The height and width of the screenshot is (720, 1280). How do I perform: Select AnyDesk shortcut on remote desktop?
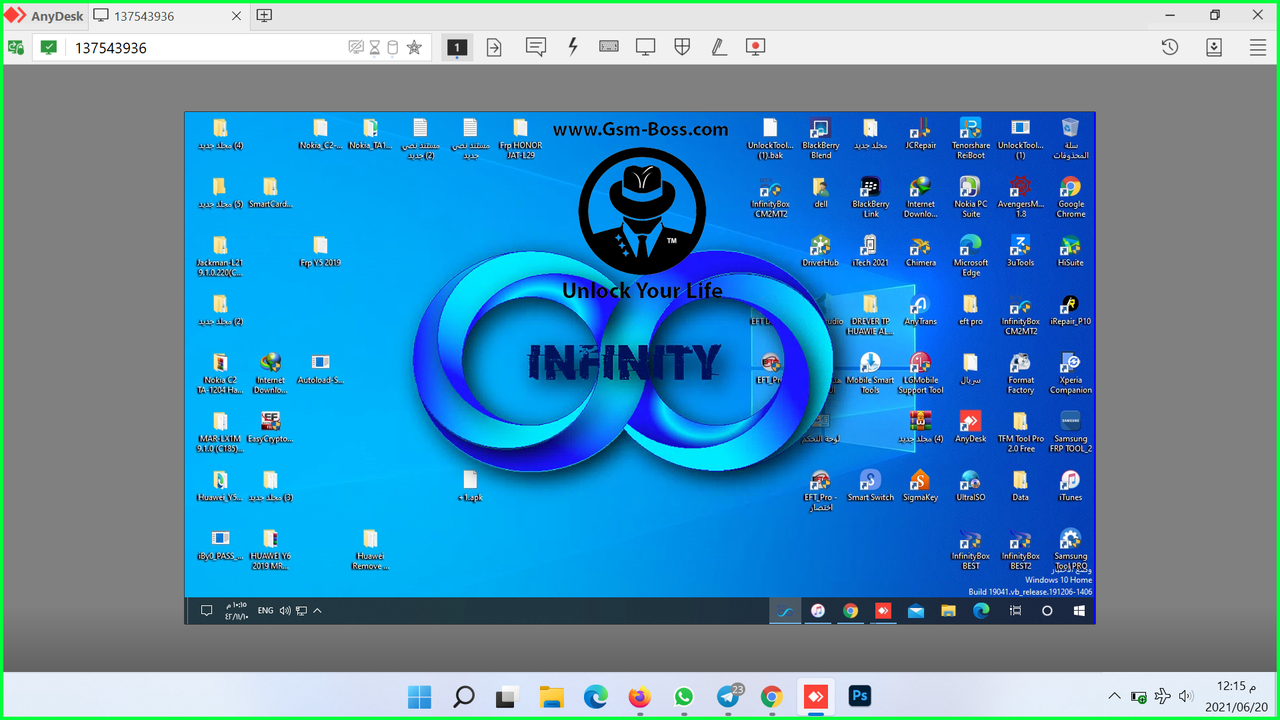970,427
